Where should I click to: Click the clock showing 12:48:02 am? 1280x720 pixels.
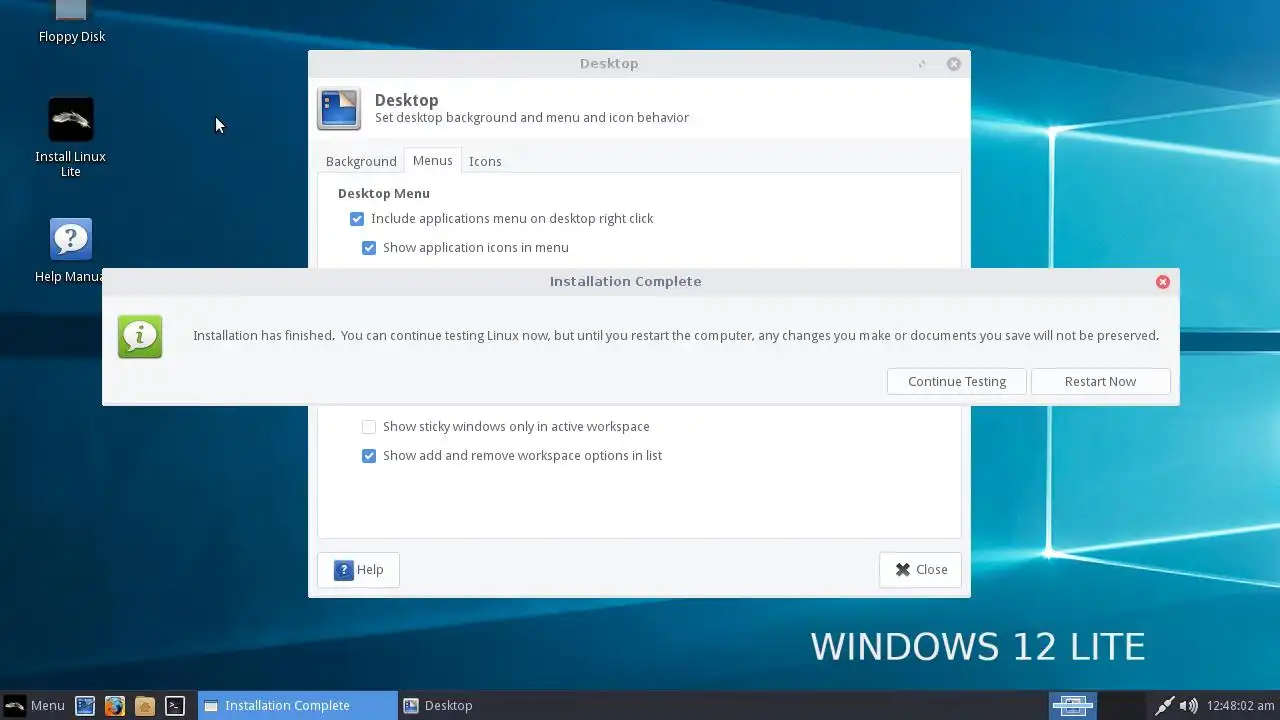point(1240,705)
